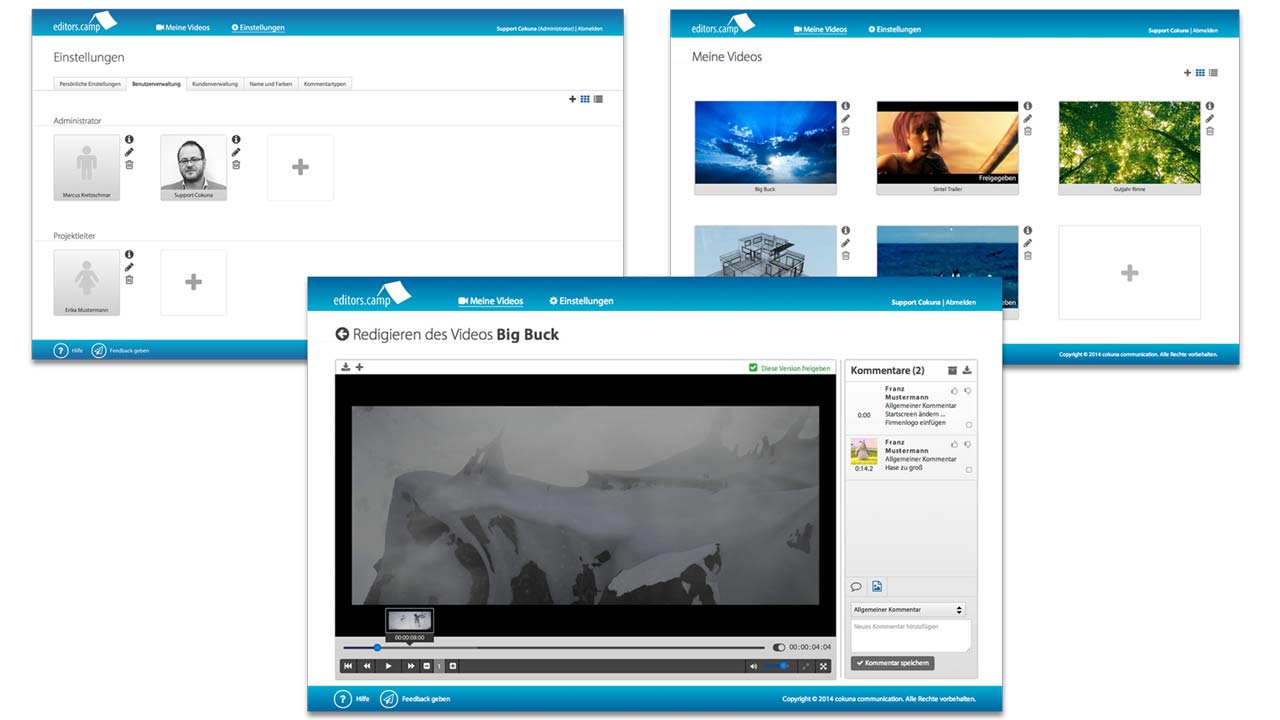Click the Neues Kommentar hinzufügen text field
This screenshot has width=1280, height=720.
point(910,635)
